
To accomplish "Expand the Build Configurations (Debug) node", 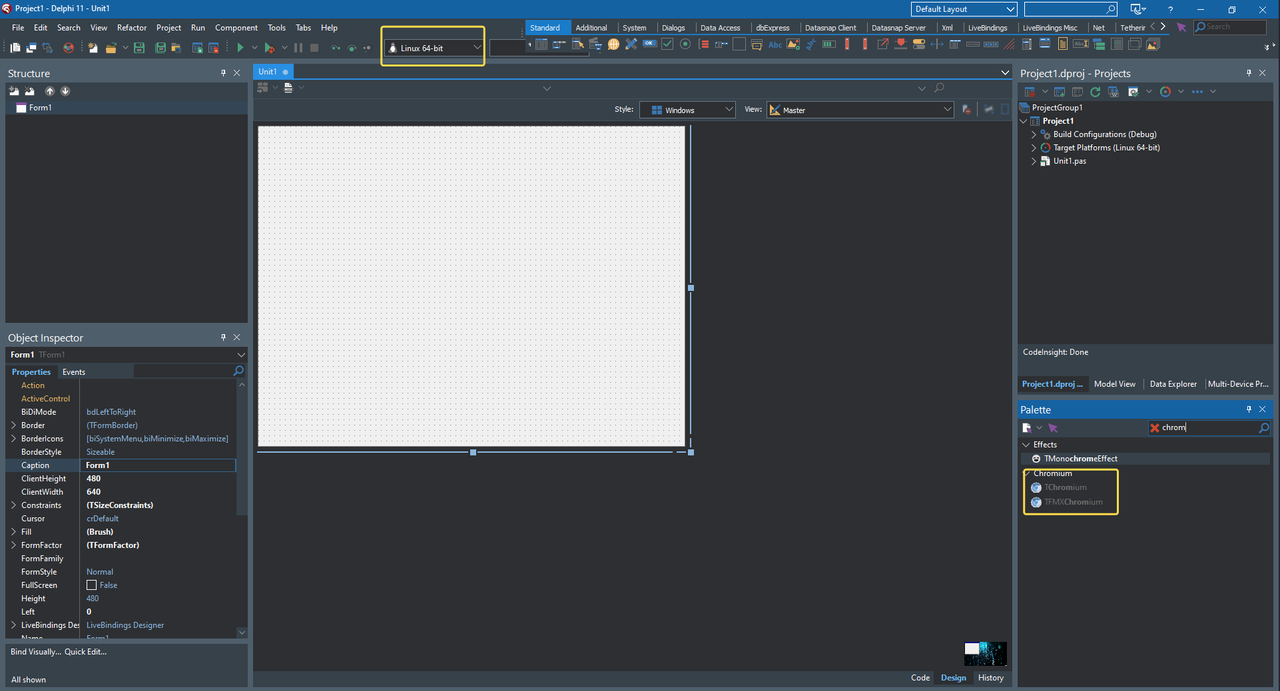I will [1034, 134].
